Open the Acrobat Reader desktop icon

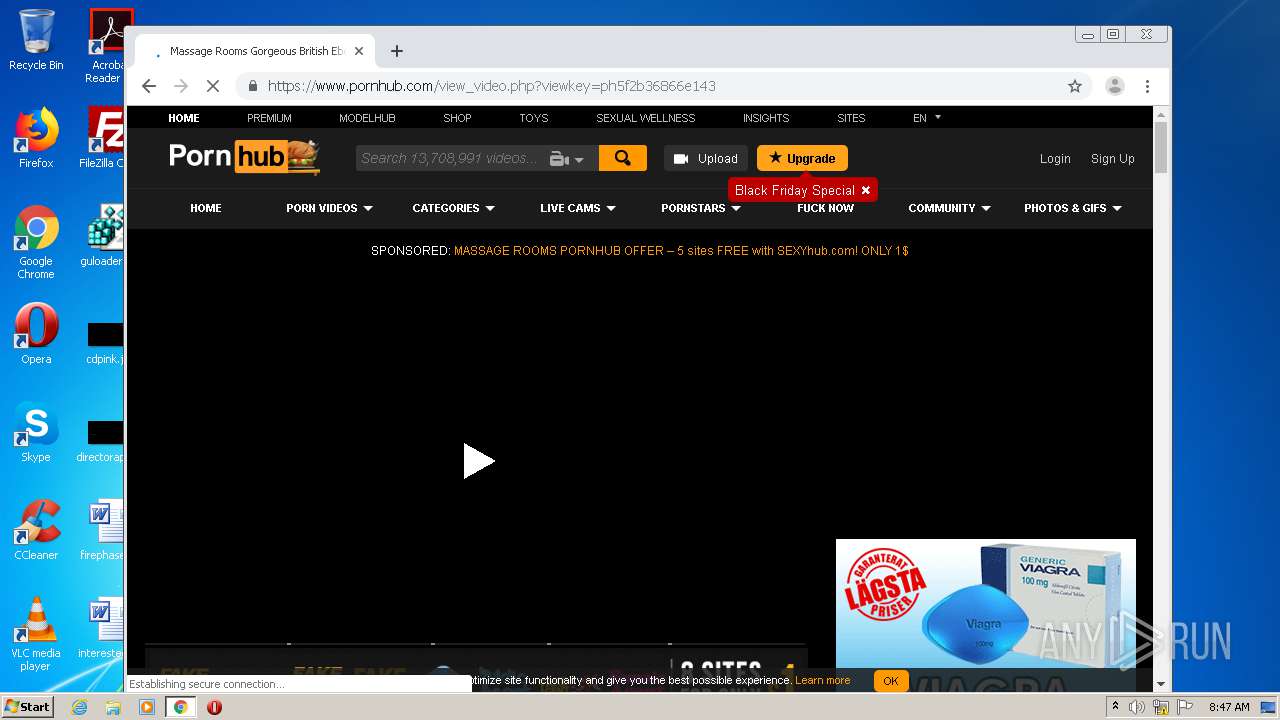[x=105, y=46]
